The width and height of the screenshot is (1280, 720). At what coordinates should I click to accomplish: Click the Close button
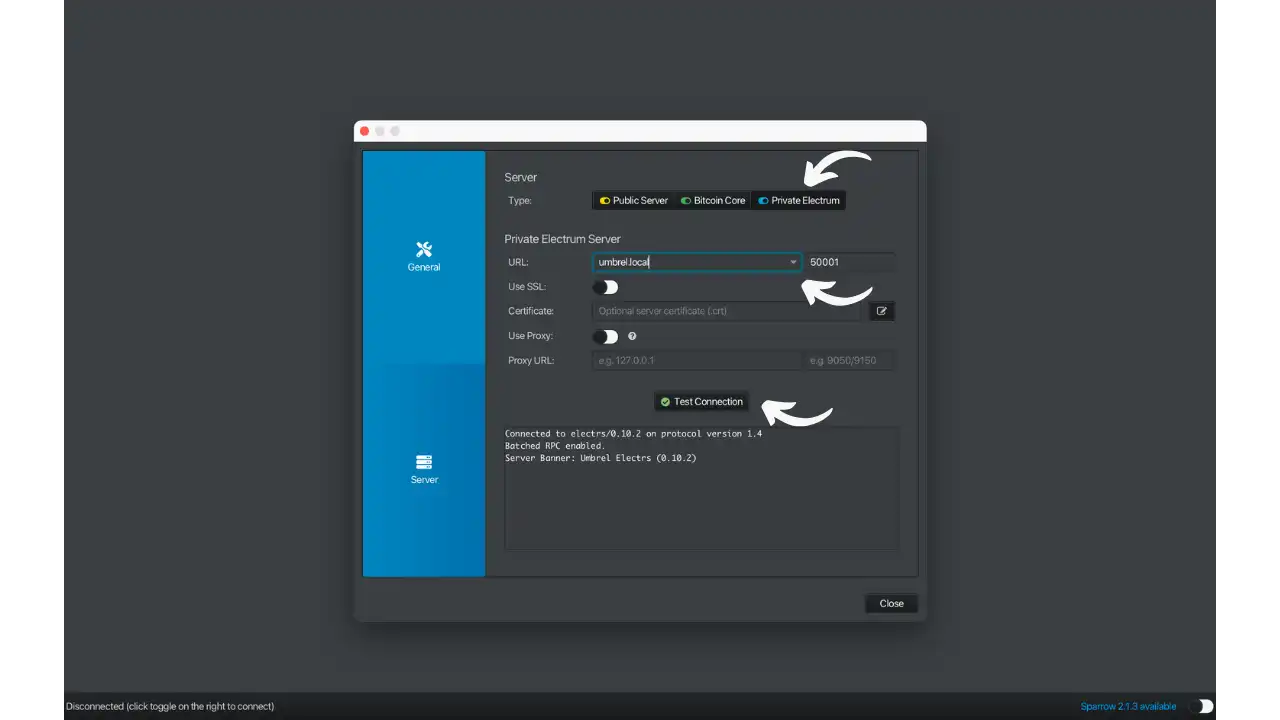pos(891,603)
